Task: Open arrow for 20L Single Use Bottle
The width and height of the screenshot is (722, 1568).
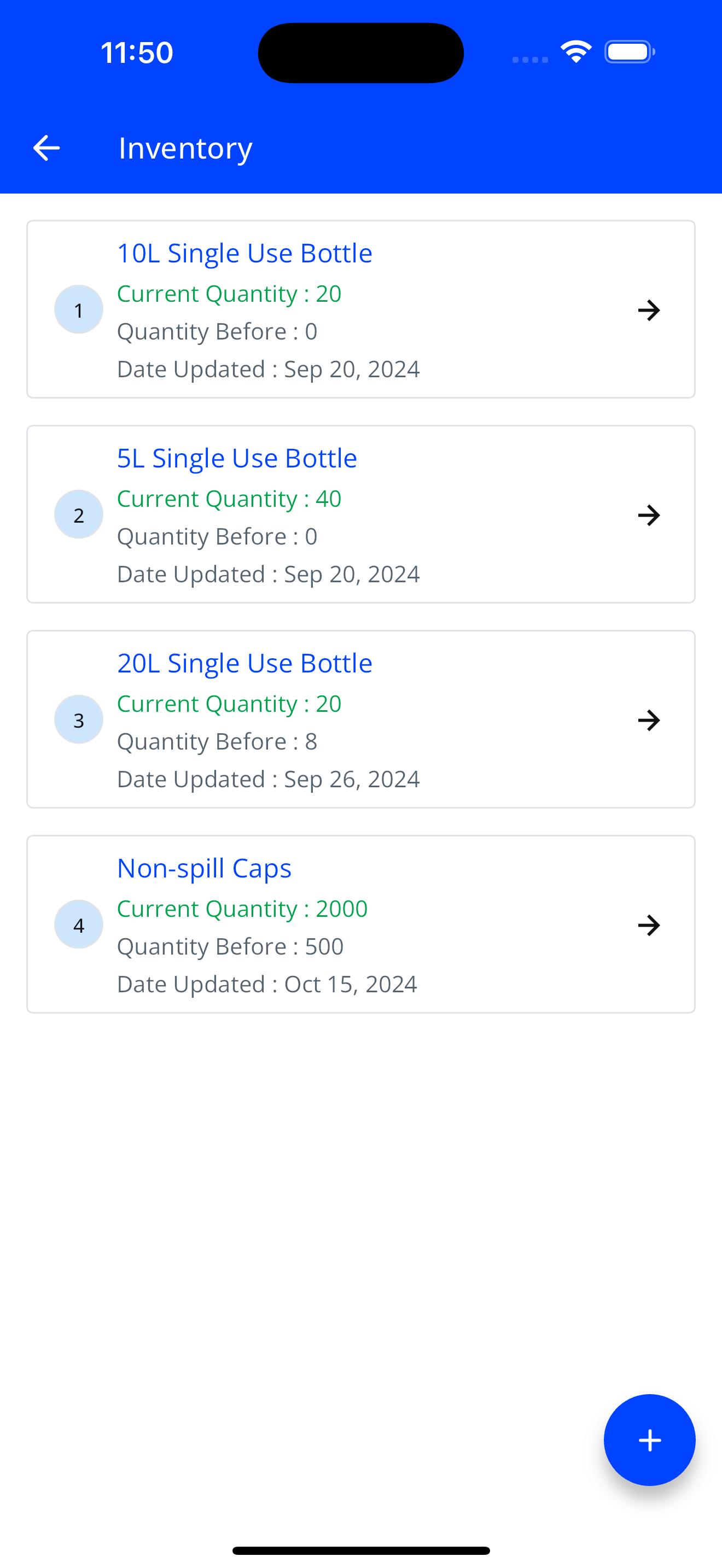Action: (x=649, y=720)
